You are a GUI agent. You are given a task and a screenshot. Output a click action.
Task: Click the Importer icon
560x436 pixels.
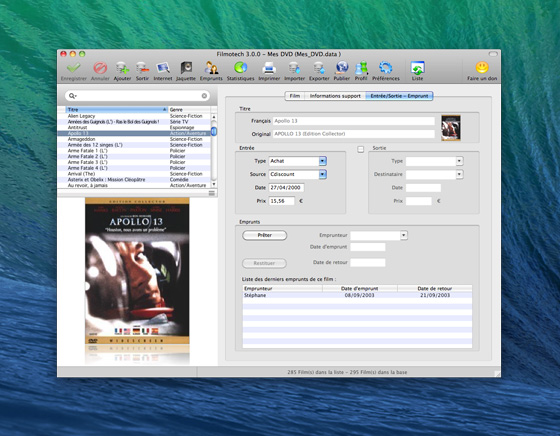tap(294, 67)
